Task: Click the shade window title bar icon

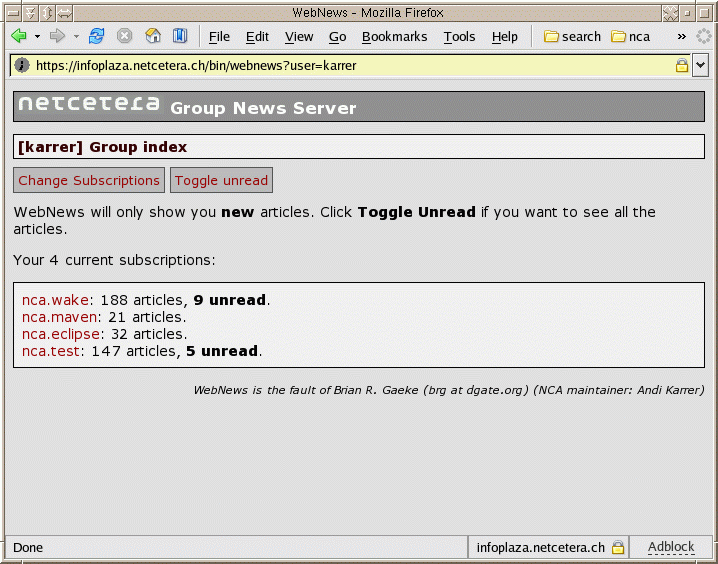Action: pos(30,13)
